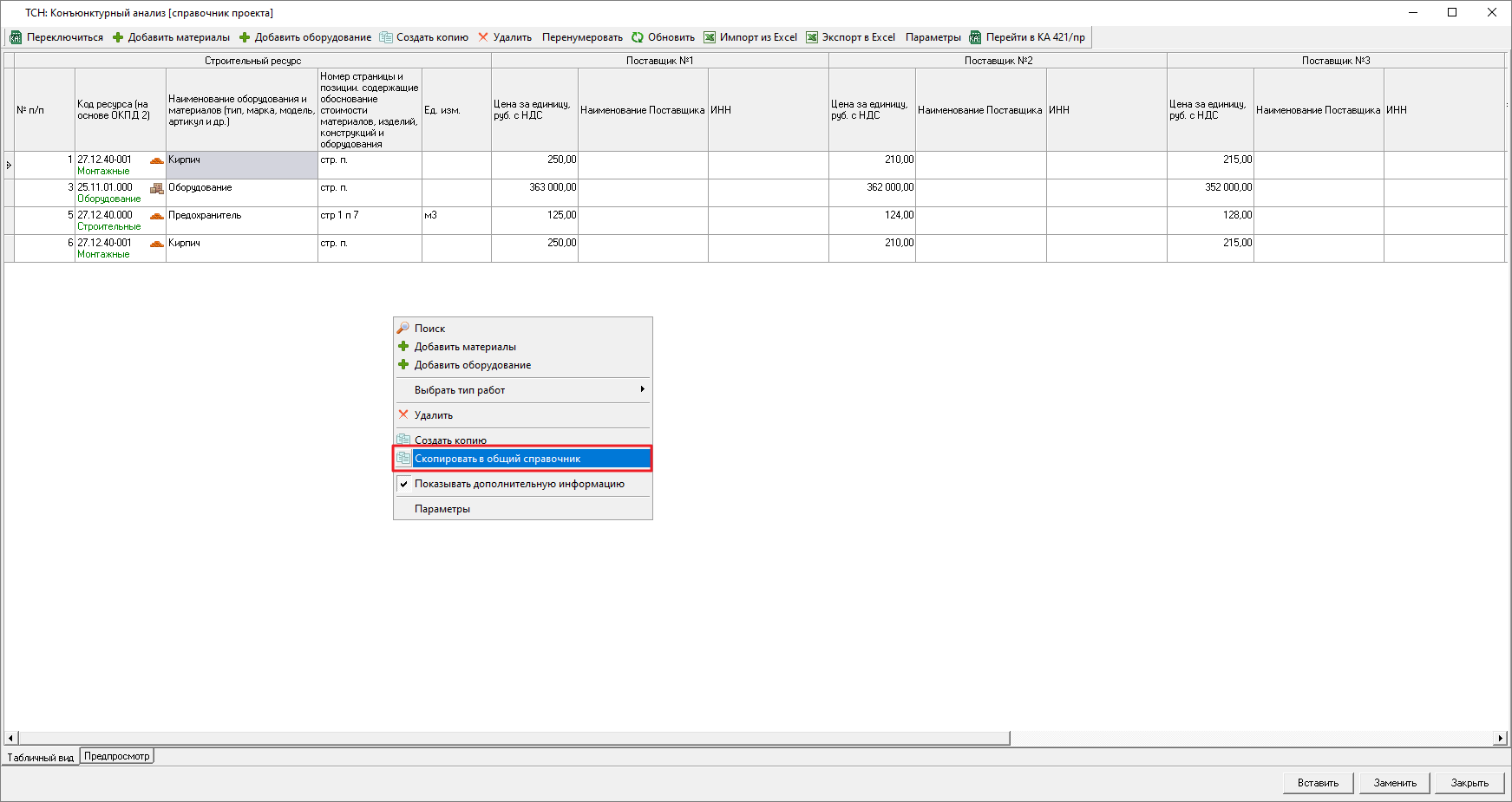Click the Переключиться toolbar icon
This screenshot has width=1512, height=802.
[x=16, y=37]
